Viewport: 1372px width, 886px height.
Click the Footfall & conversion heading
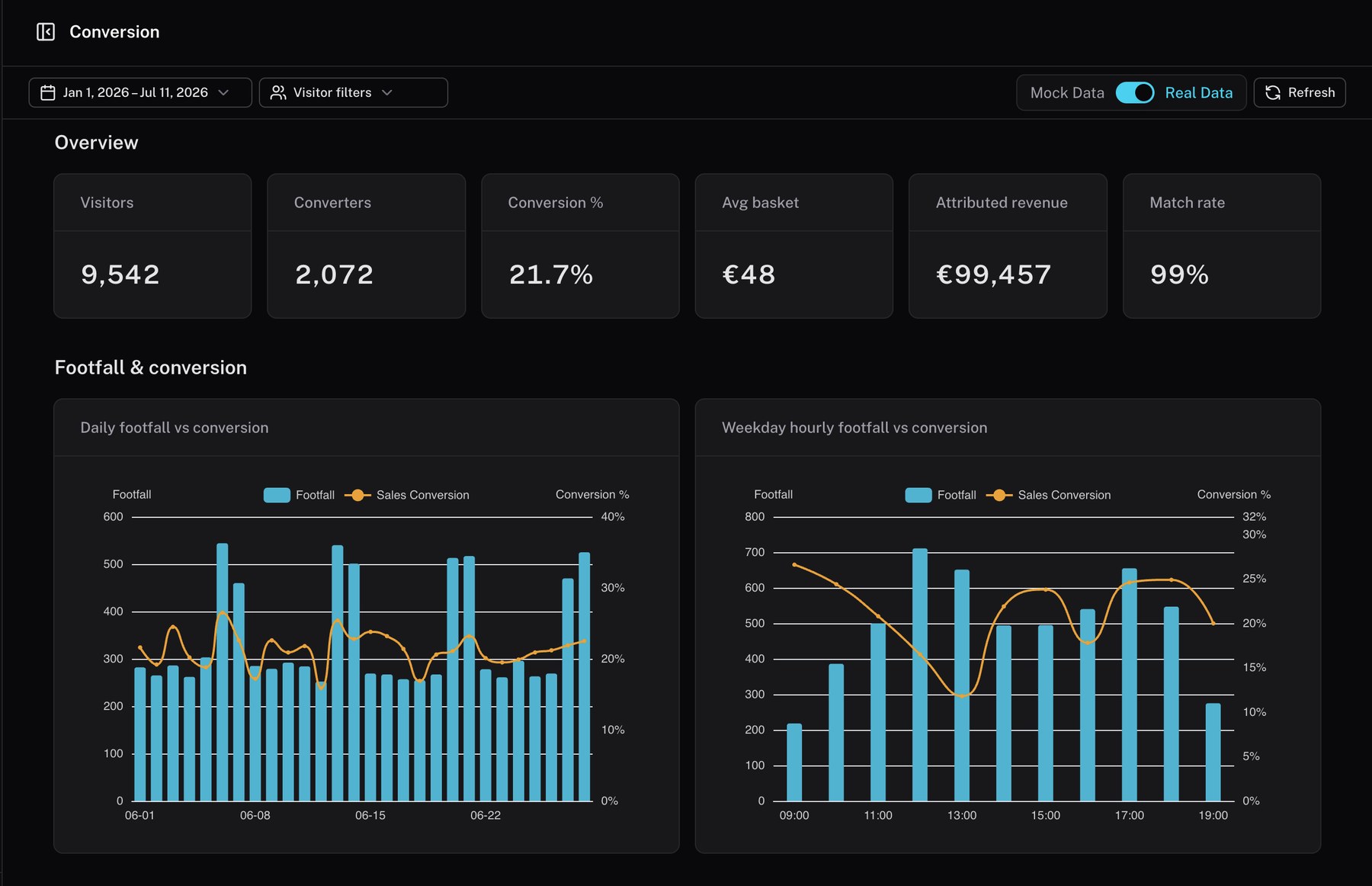[x=151, y=368]
